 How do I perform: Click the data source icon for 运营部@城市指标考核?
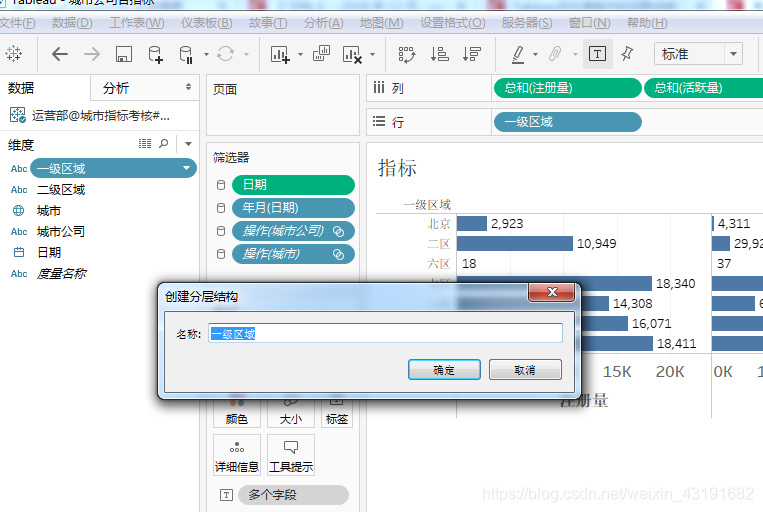pyautogui.click(x=18, y=115)
